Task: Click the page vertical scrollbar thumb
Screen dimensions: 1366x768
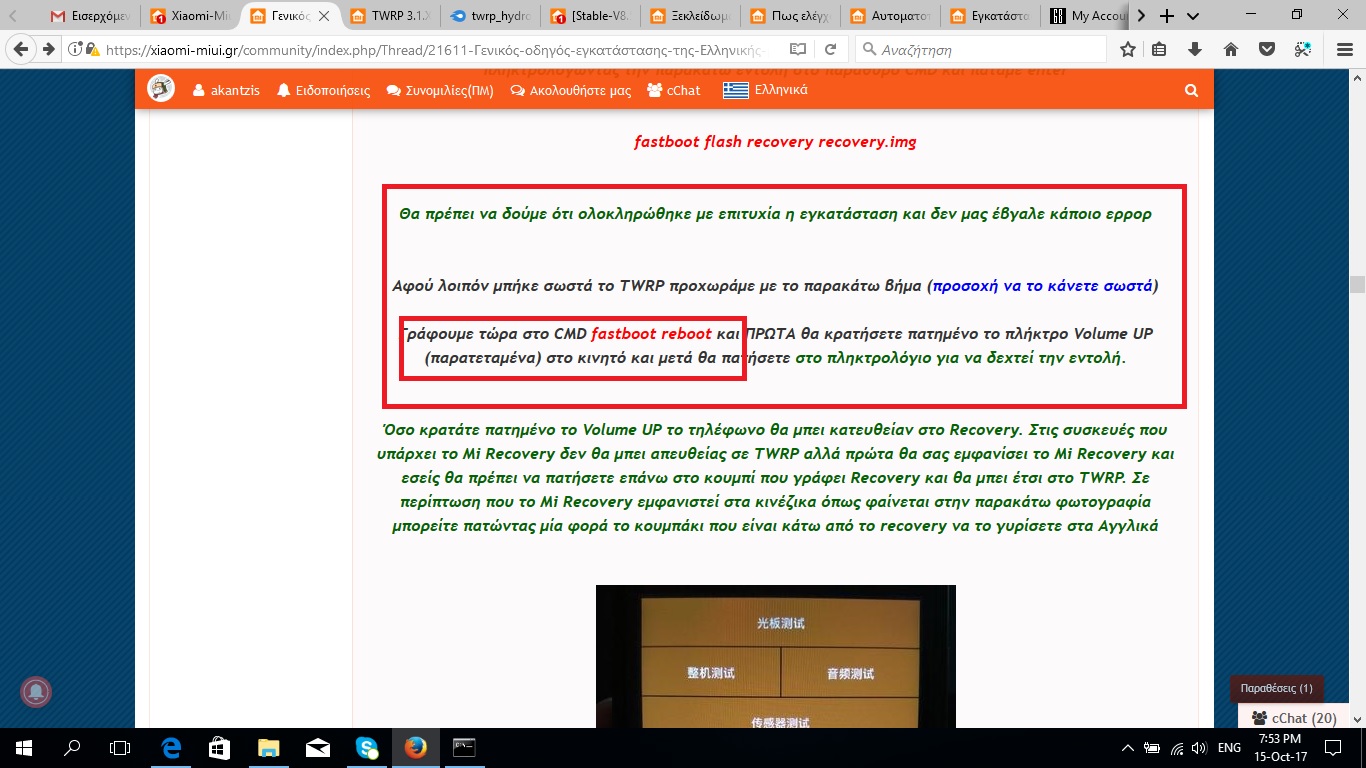Action: [x=1357, y=283]
